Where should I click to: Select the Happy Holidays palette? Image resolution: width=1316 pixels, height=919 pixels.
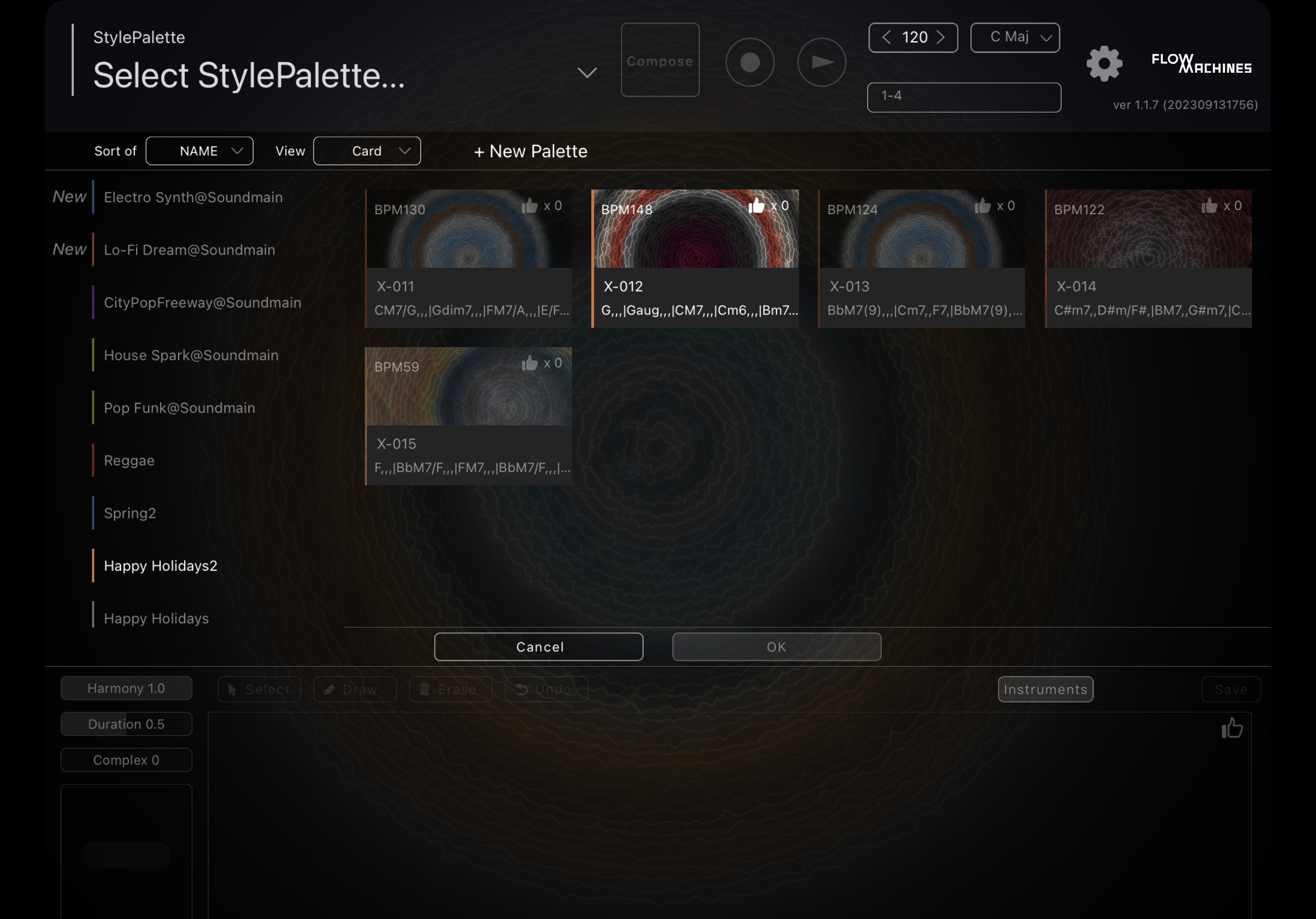coord(156,619)
